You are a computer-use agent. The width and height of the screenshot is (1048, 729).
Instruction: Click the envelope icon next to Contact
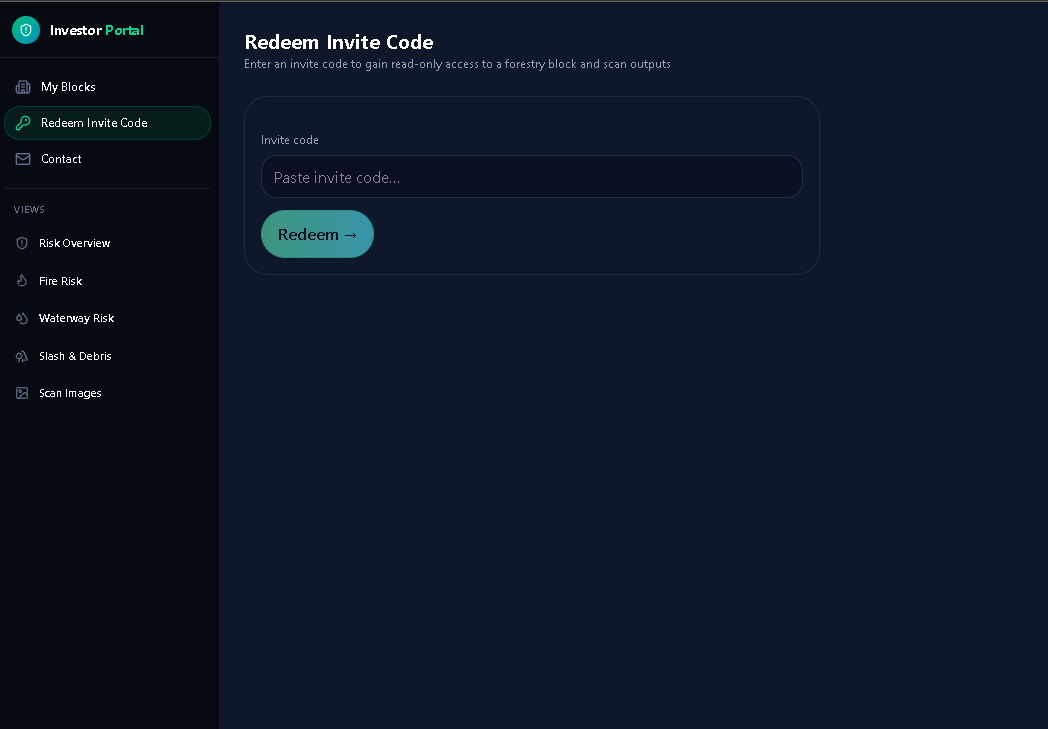coord(23,159)
